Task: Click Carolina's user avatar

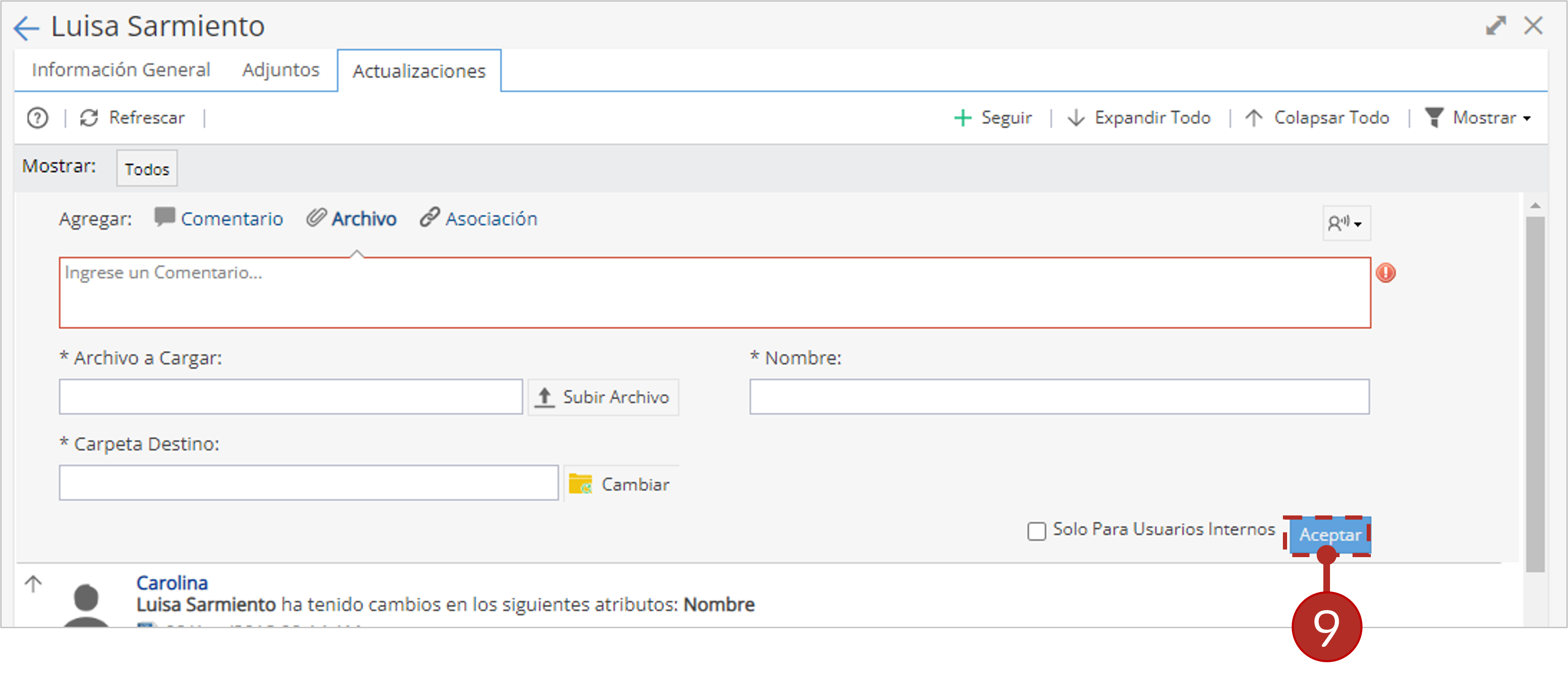Action: (x=86, y=605)
